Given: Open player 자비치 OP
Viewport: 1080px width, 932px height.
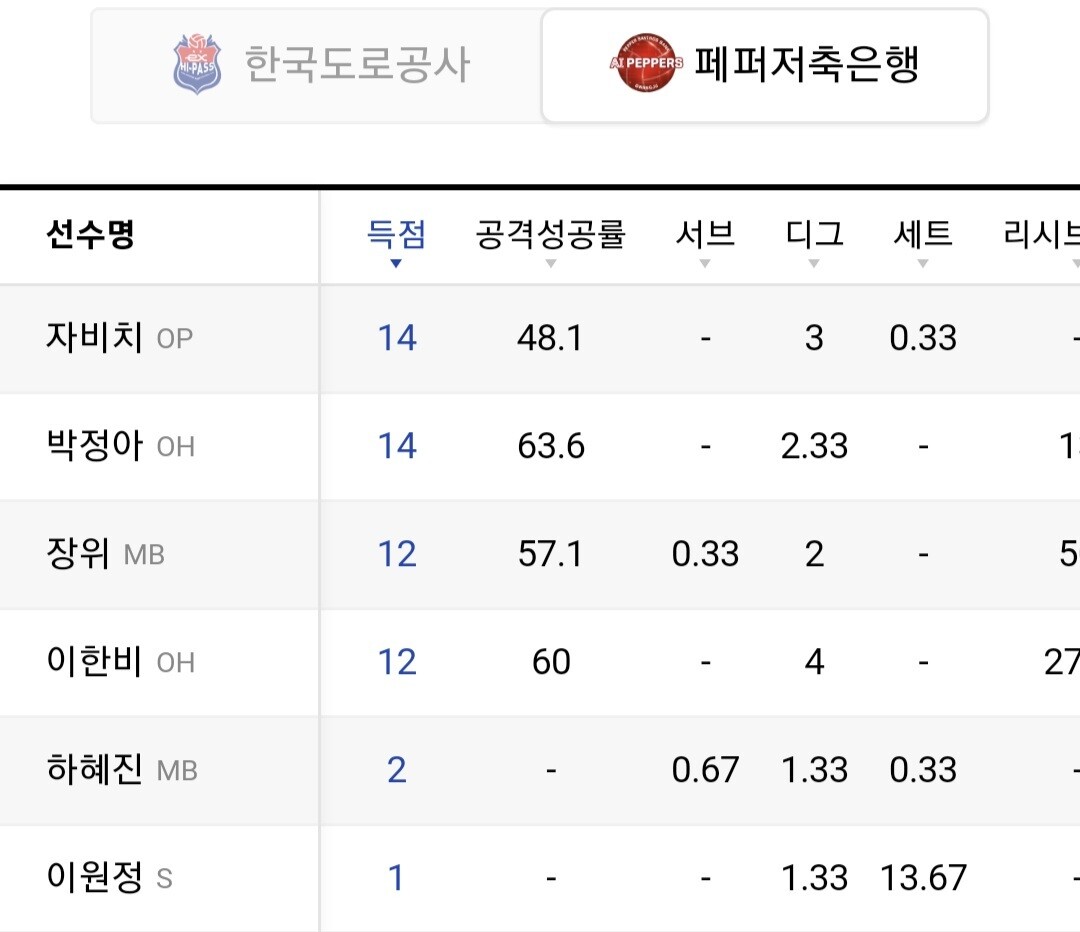Looking at the screenshot, I should [x=119, y=338].
